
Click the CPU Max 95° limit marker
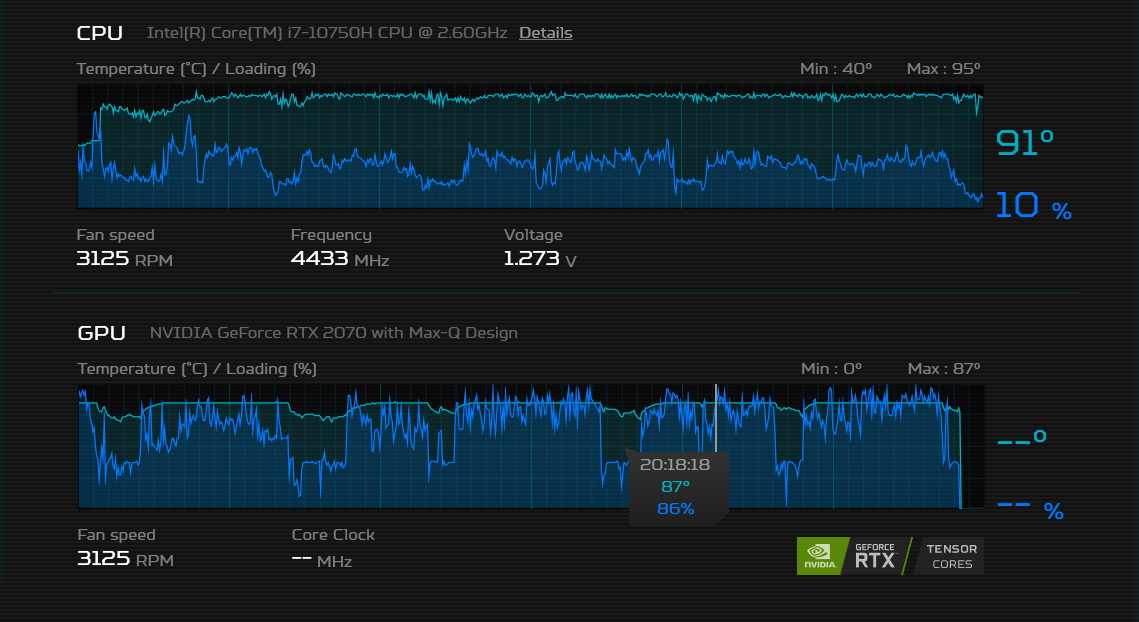(x=943, y=68)
